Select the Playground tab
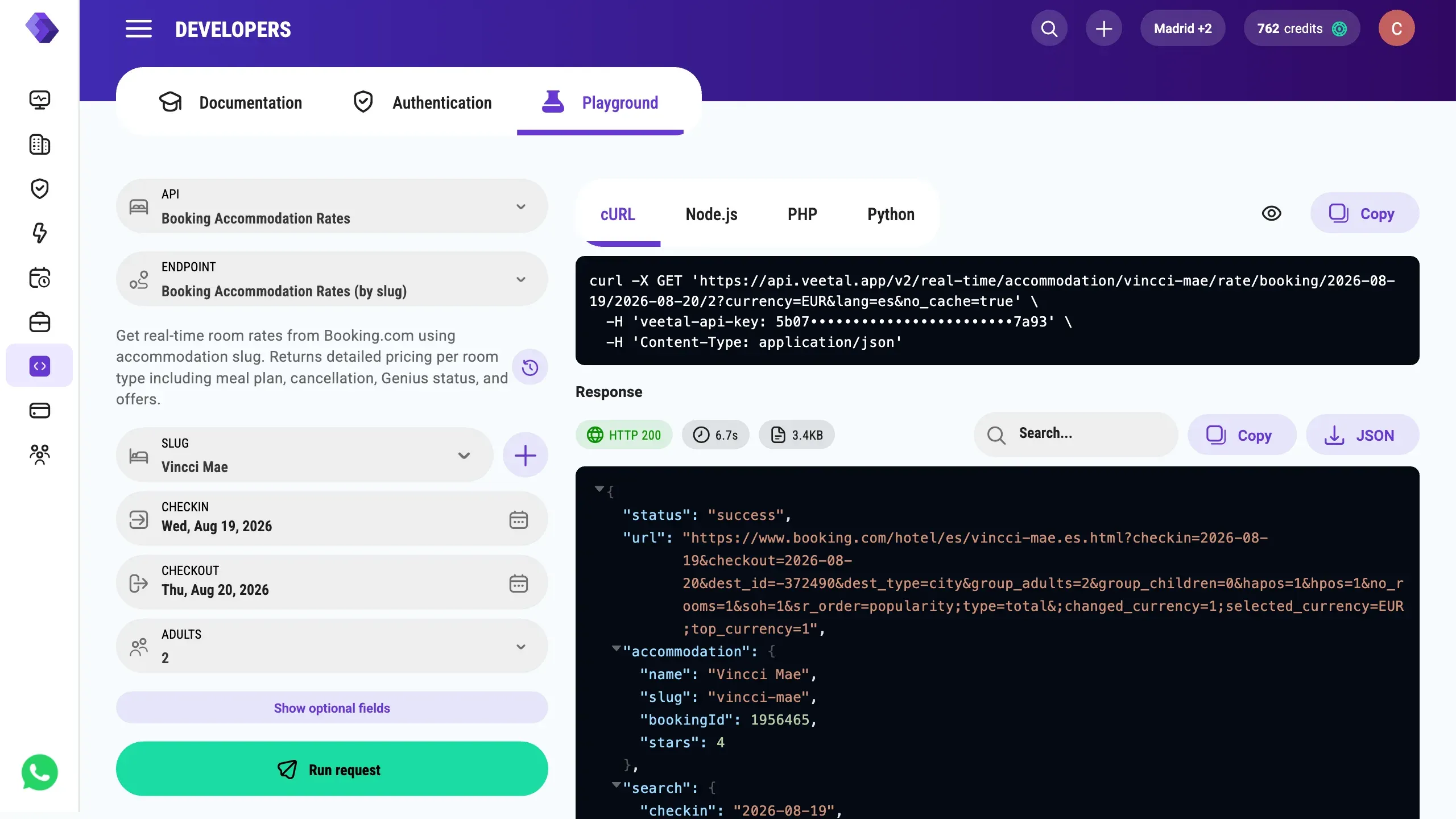1456x819 pixels. pos(600,102)
